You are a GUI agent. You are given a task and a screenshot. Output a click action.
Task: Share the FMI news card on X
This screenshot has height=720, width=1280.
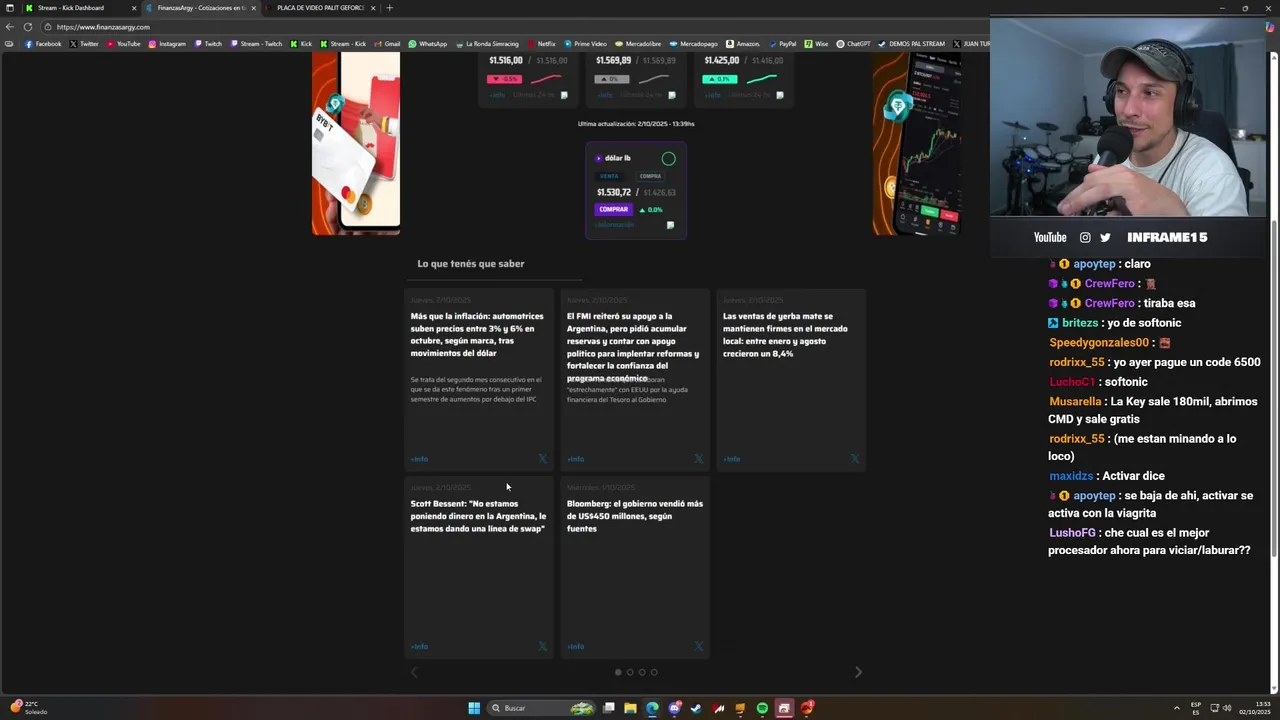[698, 459]
